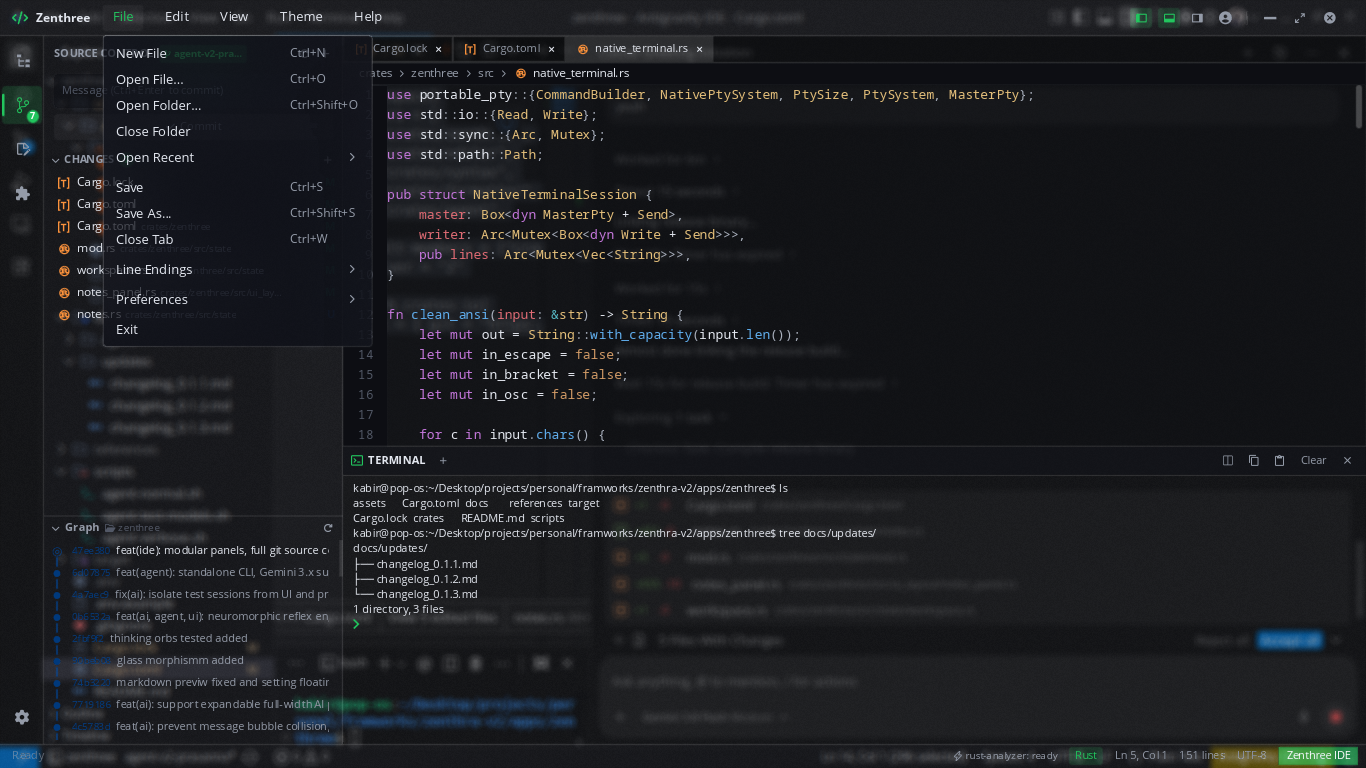Toggle the left sidebar layout button

pos(1140,17)
